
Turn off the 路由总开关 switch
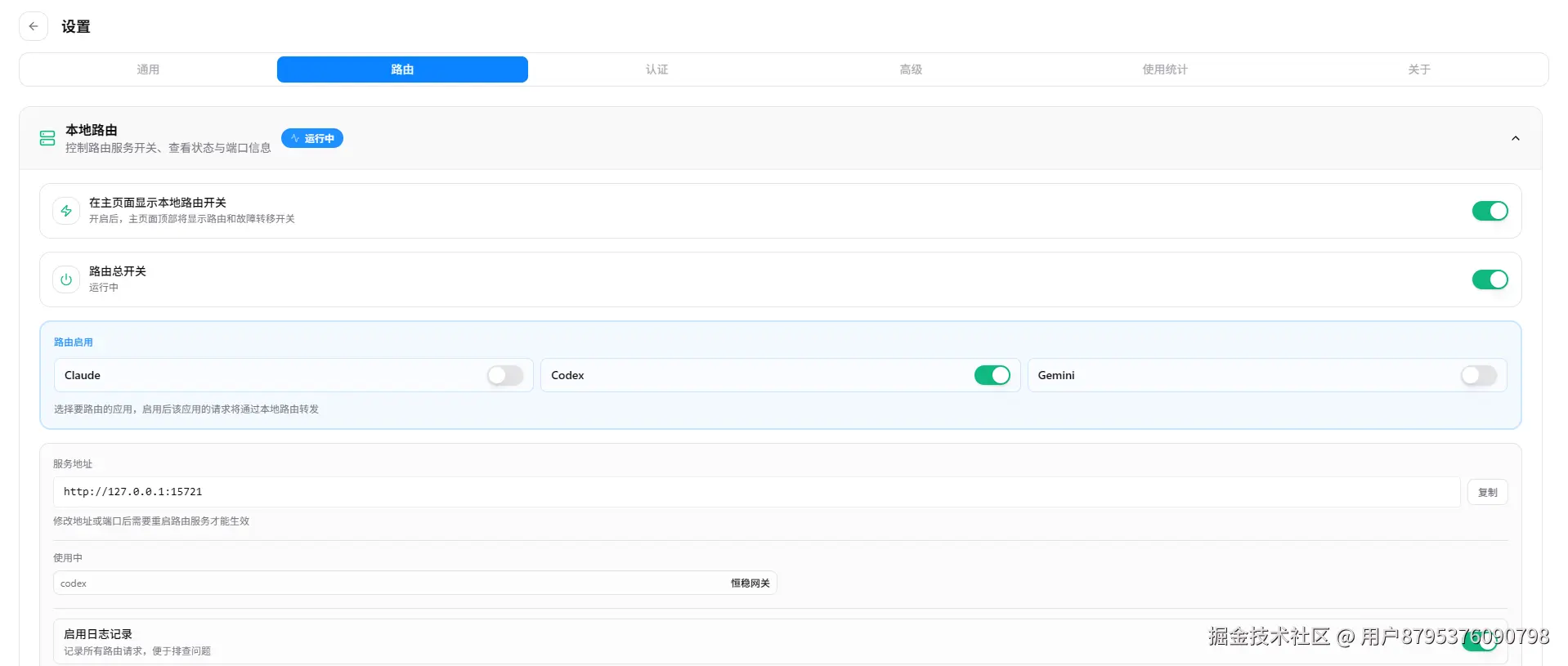(1490, 279)
